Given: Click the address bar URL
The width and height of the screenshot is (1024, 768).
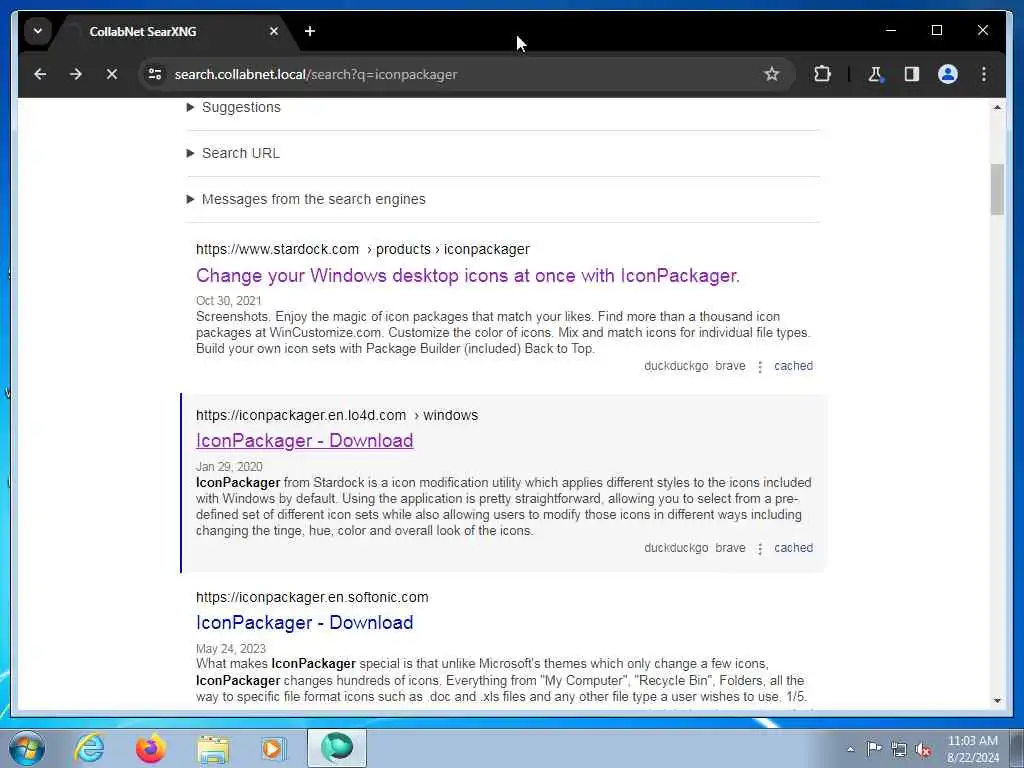Looking at the screenshot, I should pyautogui.click(x=315, y=74).
